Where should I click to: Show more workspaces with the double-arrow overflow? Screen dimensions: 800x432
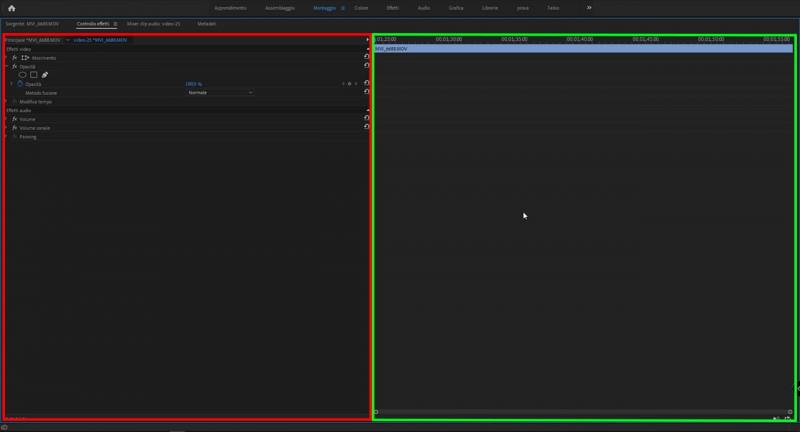pyautogui.click(x=589, y=8)
